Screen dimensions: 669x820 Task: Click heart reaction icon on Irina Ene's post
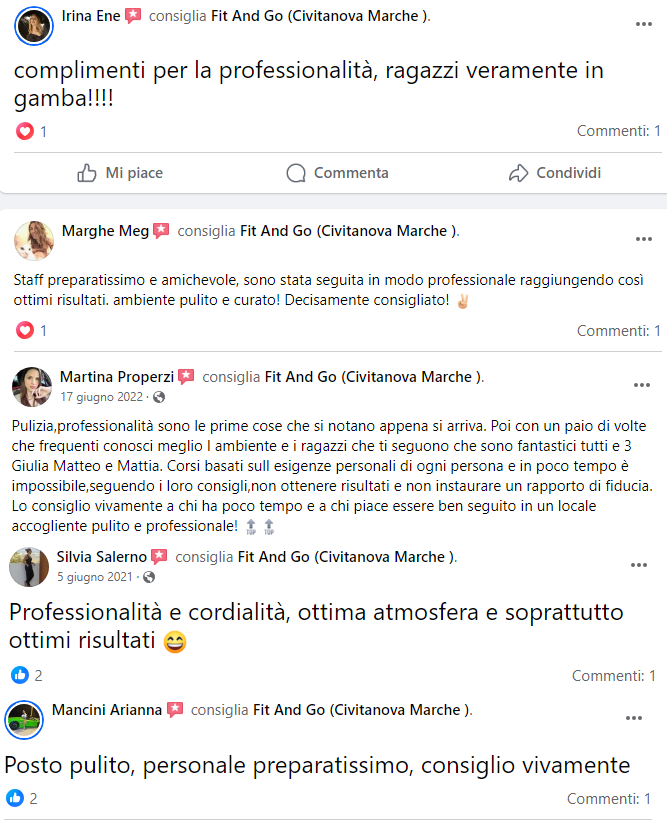point(25,131)
